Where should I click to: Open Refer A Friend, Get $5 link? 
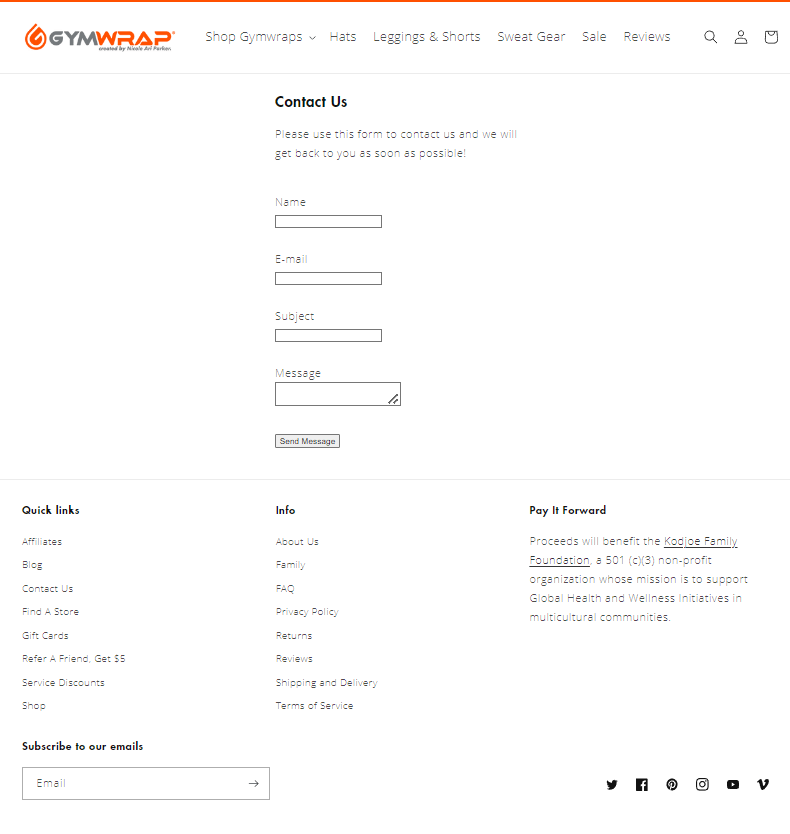coord(73,658)
